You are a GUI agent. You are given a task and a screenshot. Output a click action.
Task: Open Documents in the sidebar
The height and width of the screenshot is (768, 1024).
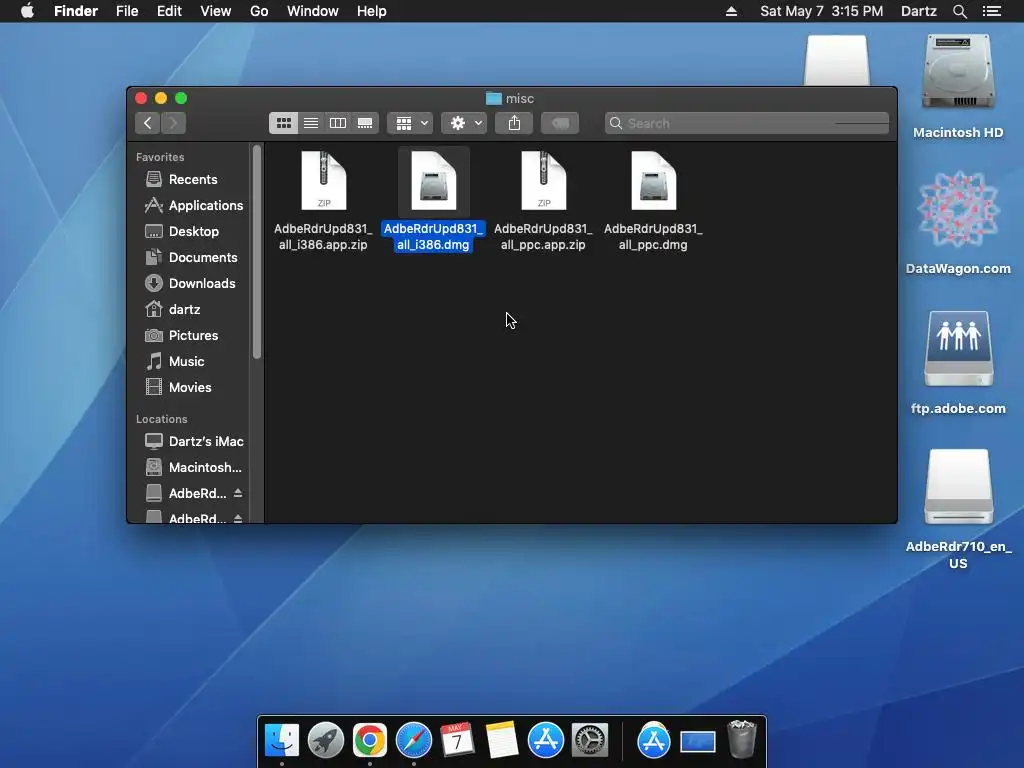(190, 257)
